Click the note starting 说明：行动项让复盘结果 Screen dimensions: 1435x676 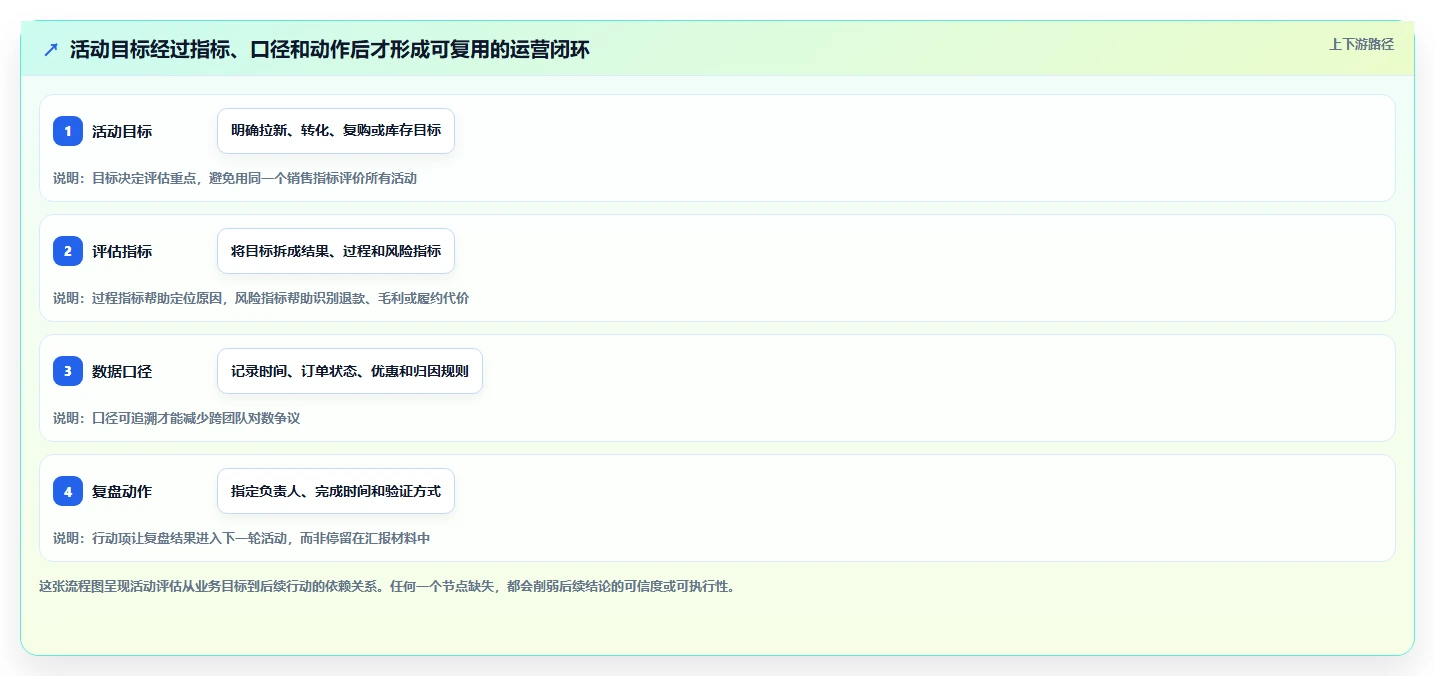(242, 538)
